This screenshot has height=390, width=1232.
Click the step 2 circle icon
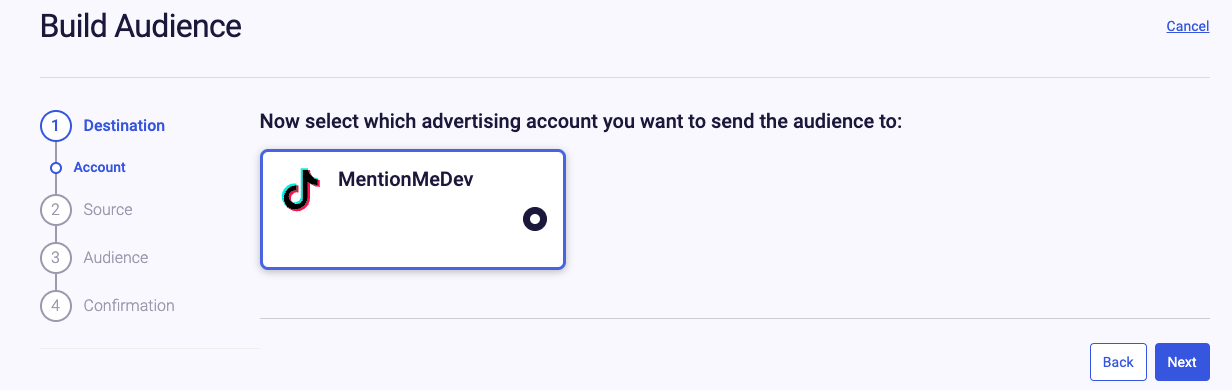pos(56,210)
